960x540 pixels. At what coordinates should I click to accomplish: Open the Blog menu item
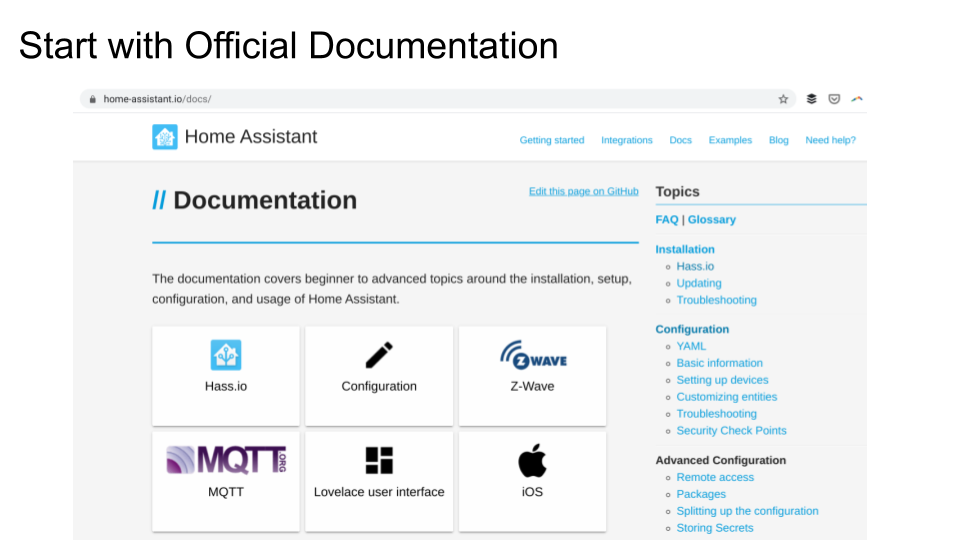tap(778, 140)
